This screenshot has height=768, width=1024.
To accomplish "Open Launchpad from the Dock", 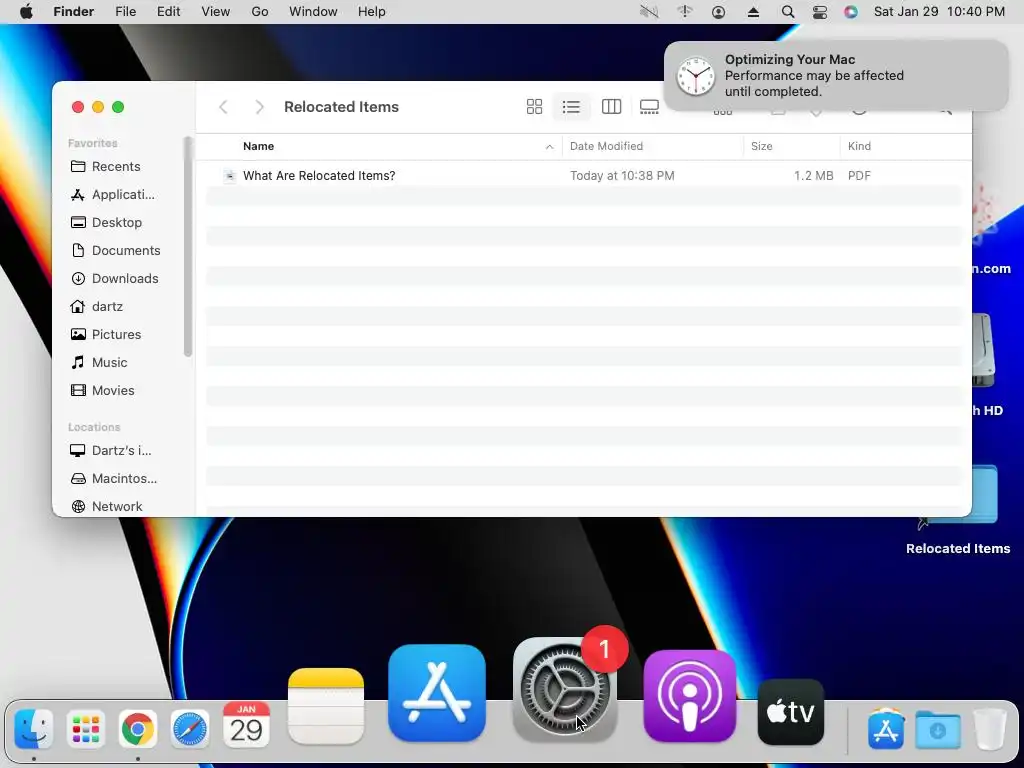I will pos(86,729).
